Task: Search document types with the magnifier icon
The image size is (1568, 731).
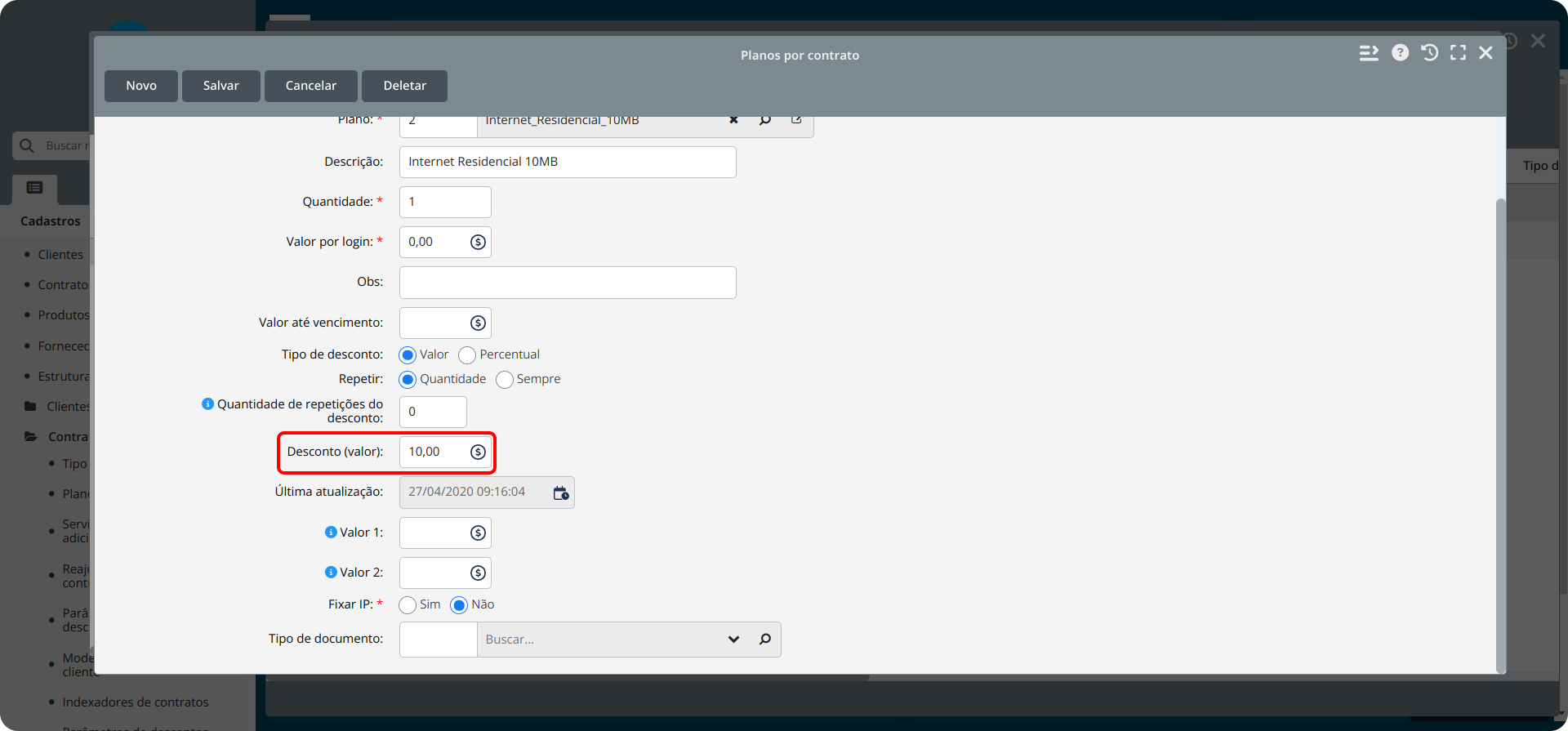Action: pyautogui.click(x=765, y=640)
